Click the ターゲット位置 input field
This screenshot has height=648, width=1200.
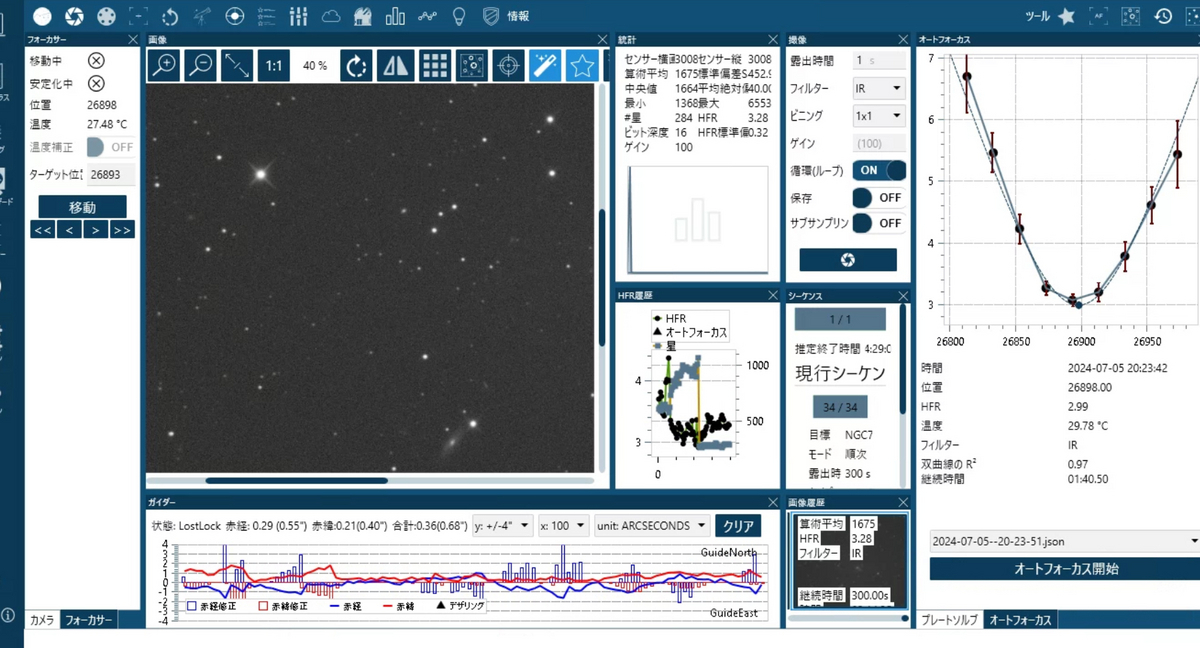click(x=111, y=175)
